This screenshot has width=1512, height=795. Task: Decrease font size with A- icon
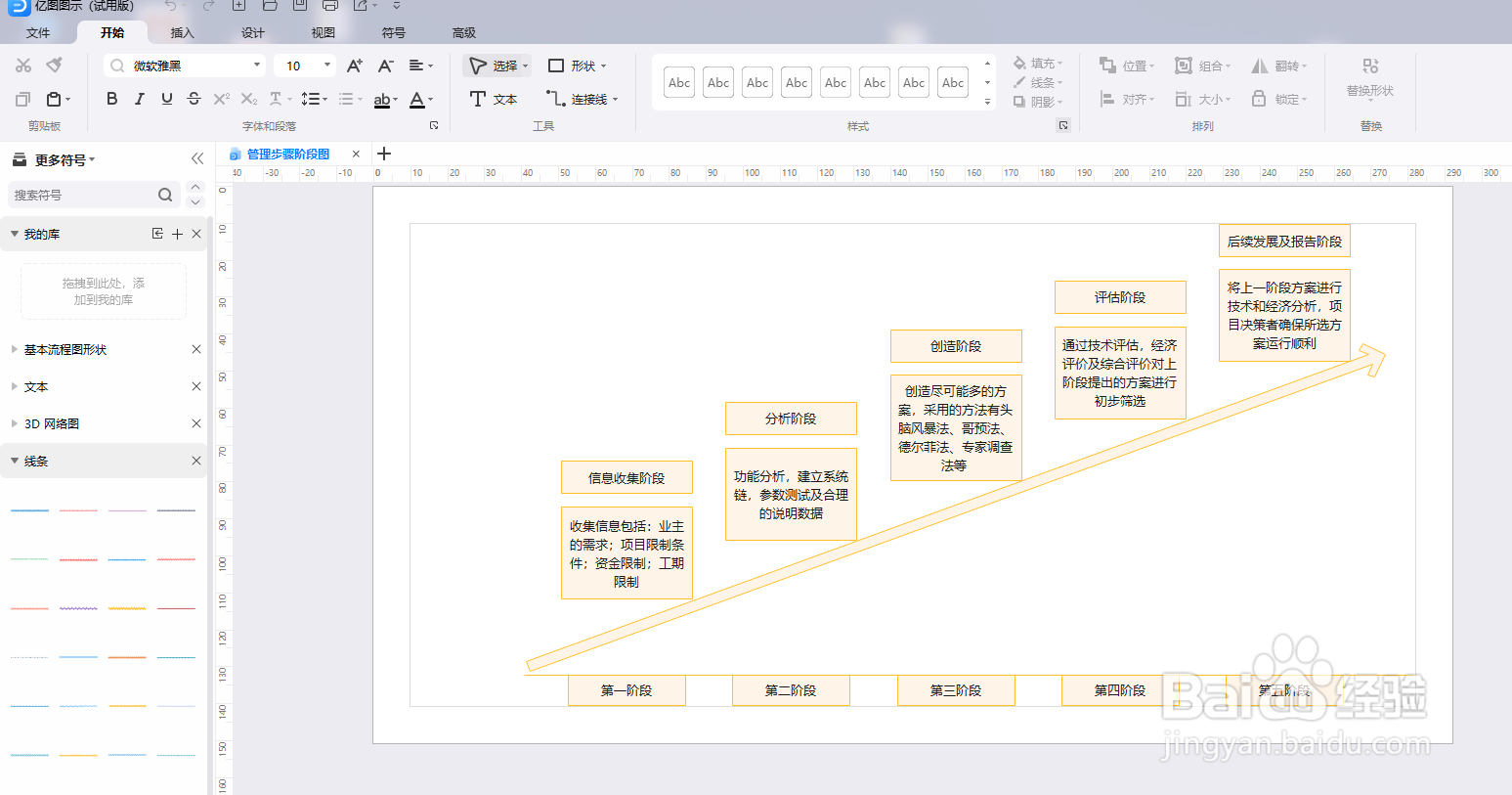pos(386,66)
